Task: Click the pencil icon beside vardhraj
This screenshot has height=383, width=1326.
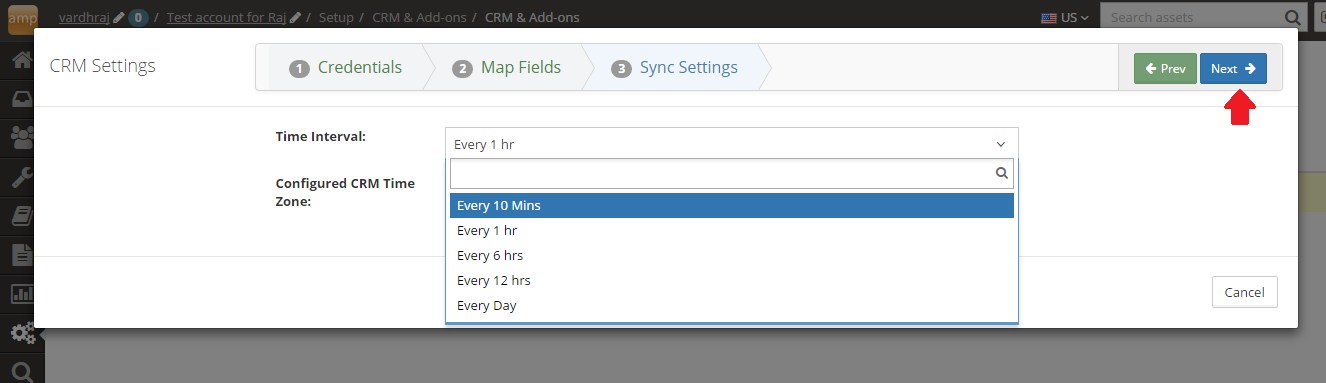Action: point(119,17)
